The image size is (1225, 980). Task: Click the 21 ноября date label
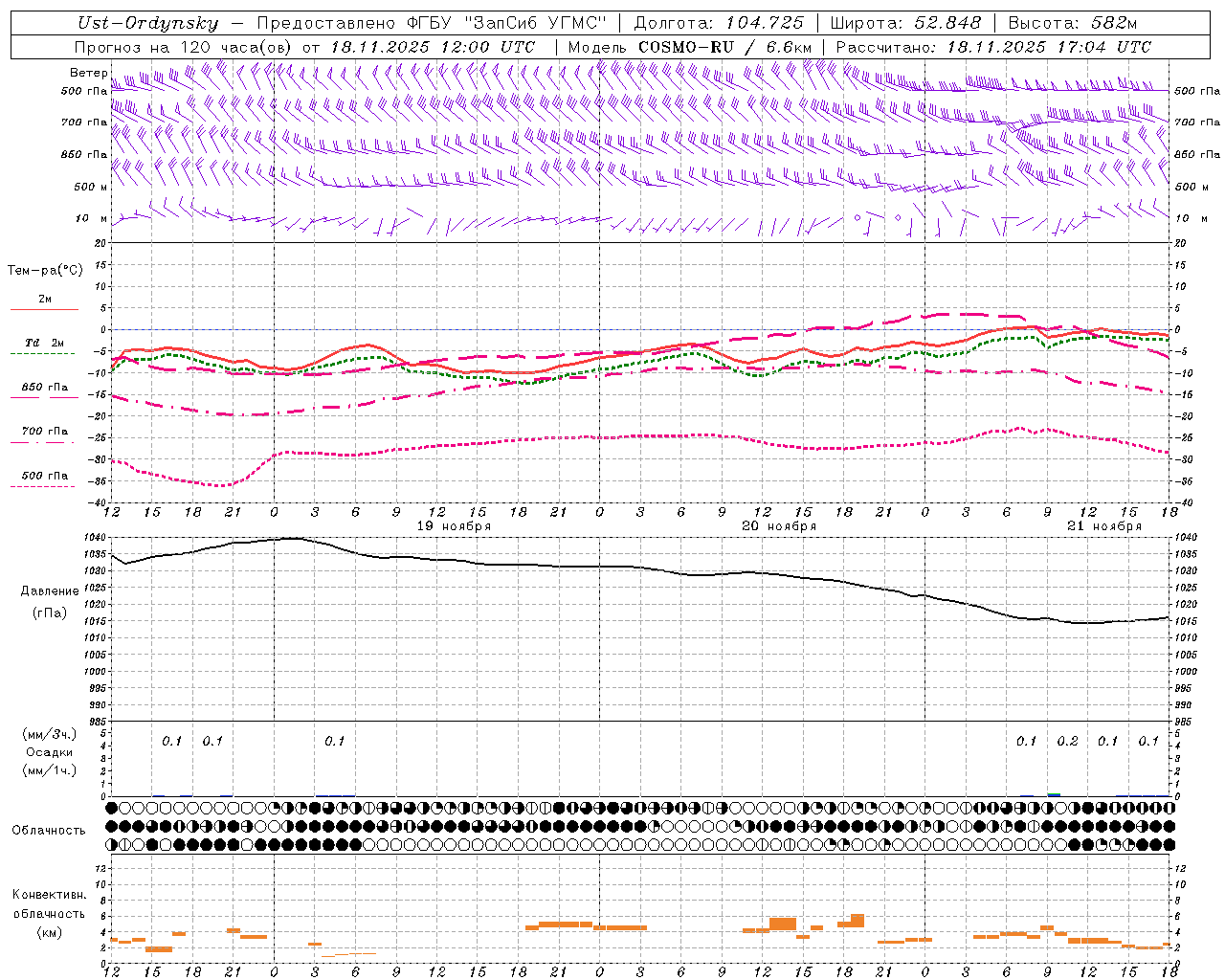(1104, 526)
